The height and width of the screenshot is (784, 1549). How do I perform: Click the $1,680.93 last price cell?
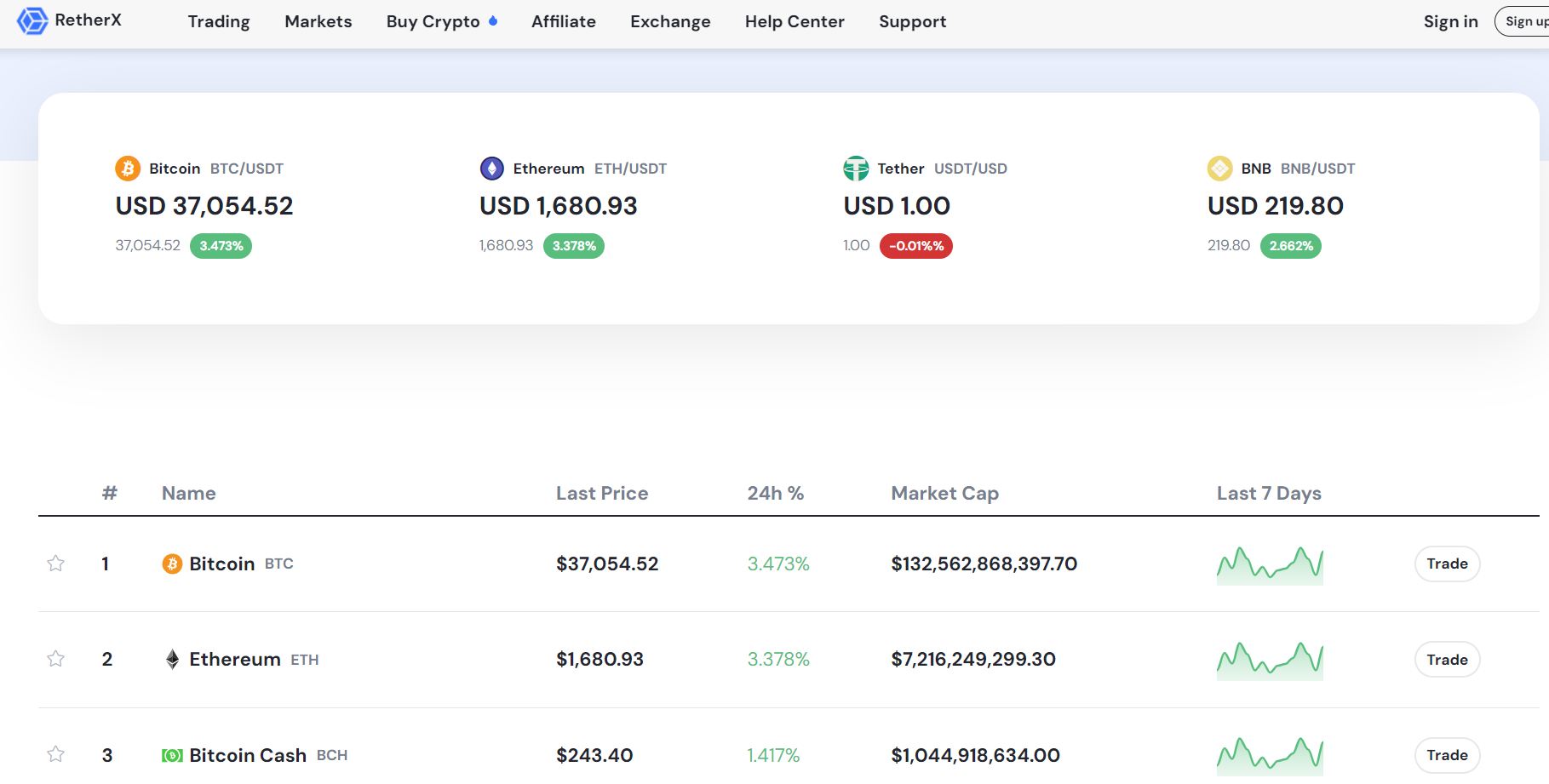pos(600,659)
